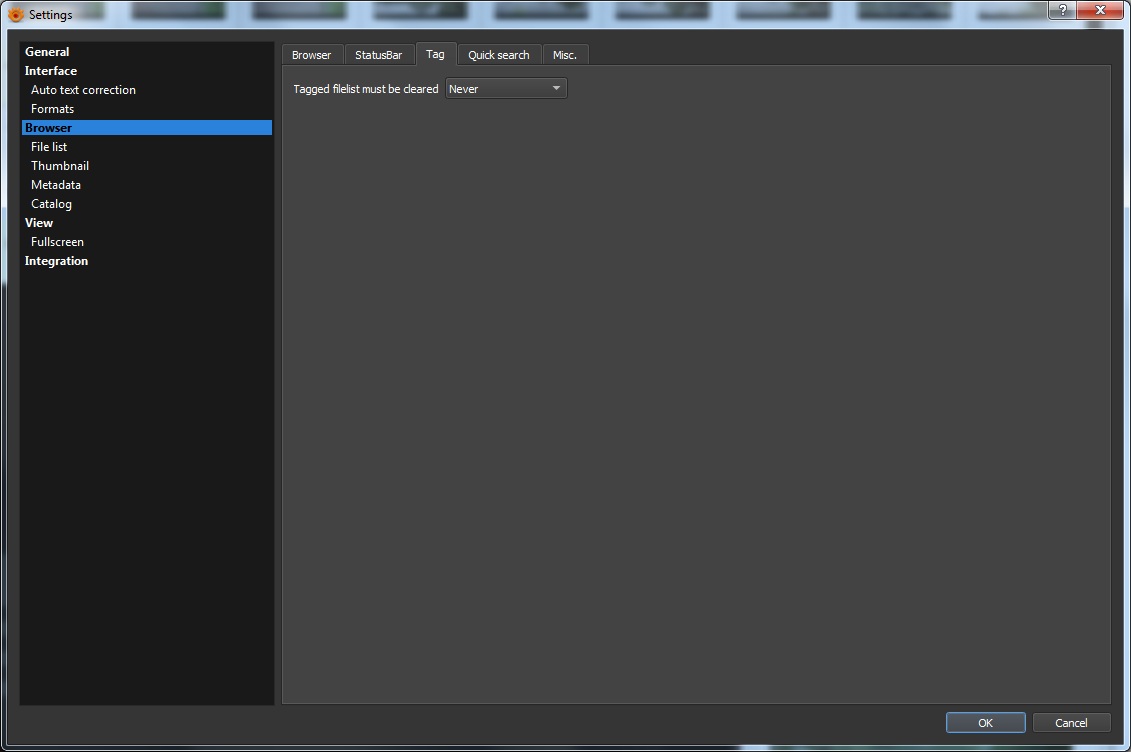Confirm settings with OK button
This screenshot has height=752, width=1131.
(x=985, y=722)
